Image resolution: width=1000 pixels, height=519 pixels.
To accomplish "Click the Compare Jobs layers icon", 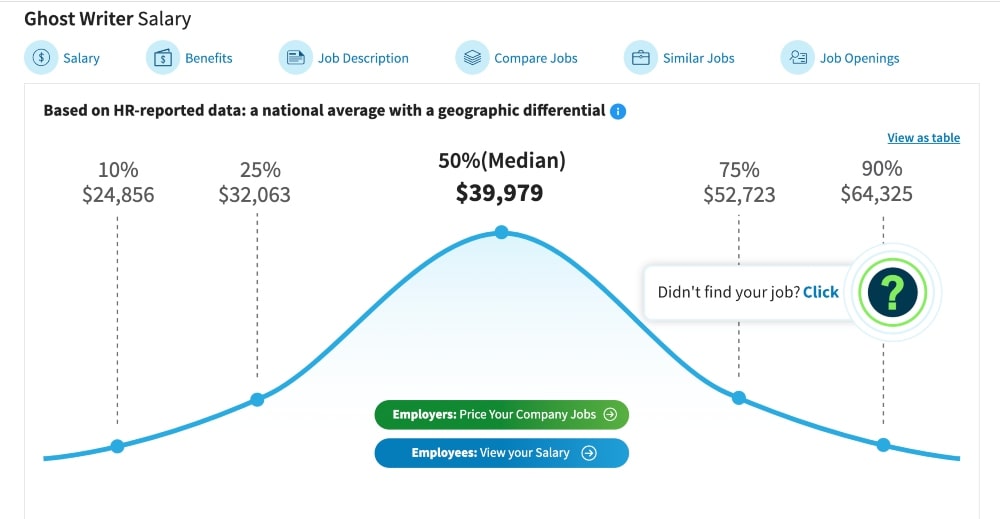I will tap(472, 58).
